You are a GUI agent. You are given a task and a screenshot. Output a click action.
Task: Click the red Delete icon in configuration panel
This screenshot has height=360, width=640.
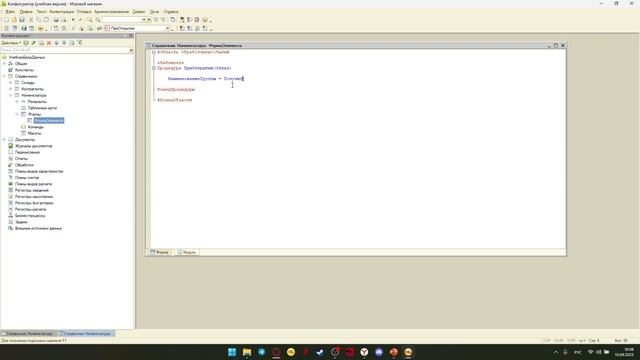coord(49,43)
